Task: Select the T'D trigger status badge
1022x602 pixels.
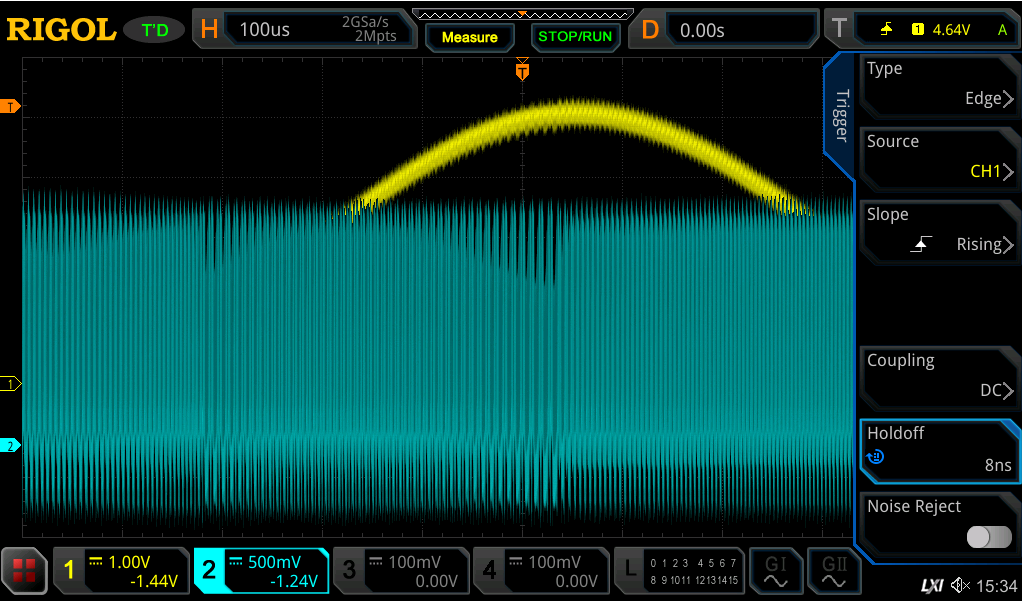Action: tap(154, 30)
